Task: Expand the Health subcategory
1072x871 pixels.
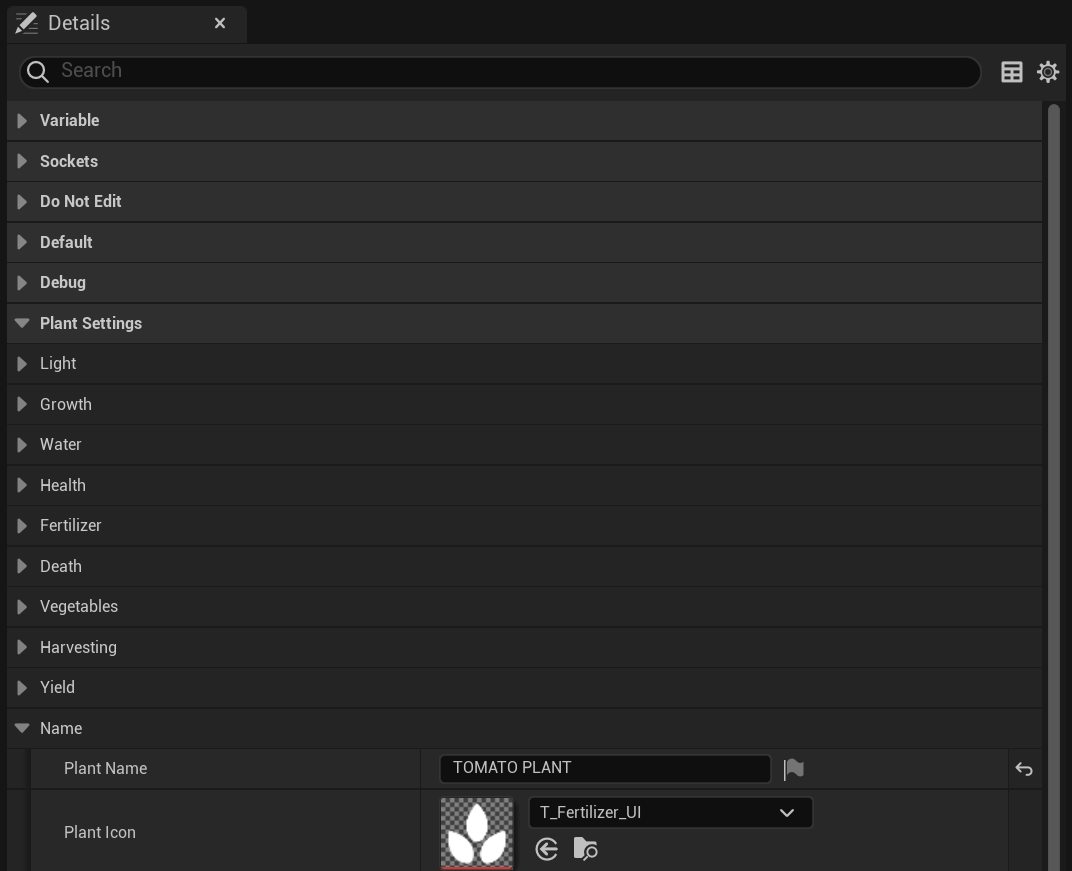Action: tap(22, 485)
